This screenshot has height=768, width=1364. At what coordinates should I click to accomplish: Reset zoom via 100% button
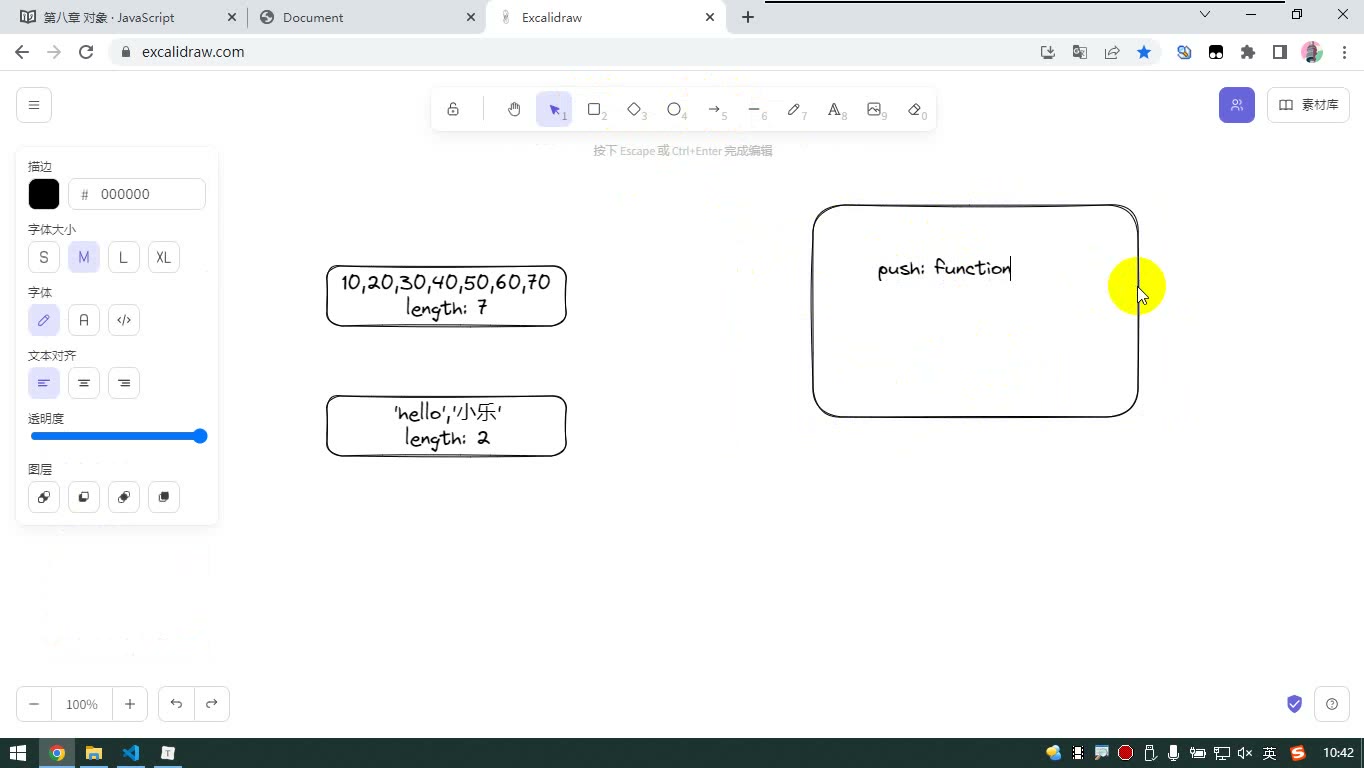pyautogui.click(x=82, y=704)
